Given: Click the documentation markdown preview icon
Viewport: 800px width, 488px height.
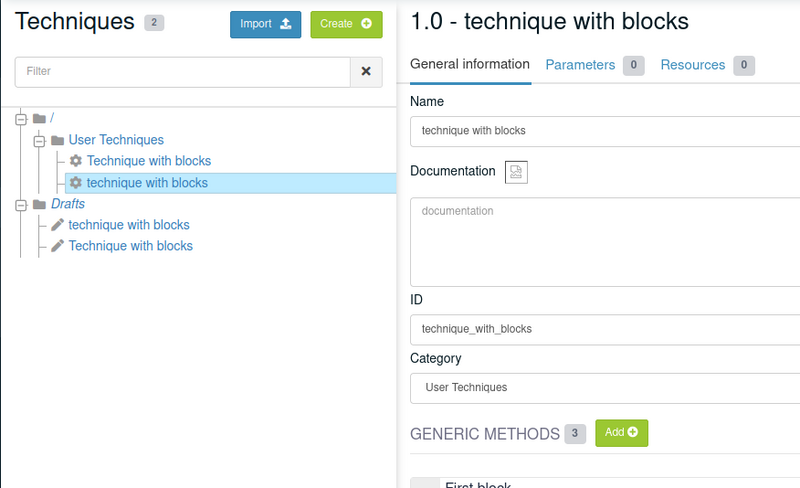Looking at the screenshot, I should point(516,172).
